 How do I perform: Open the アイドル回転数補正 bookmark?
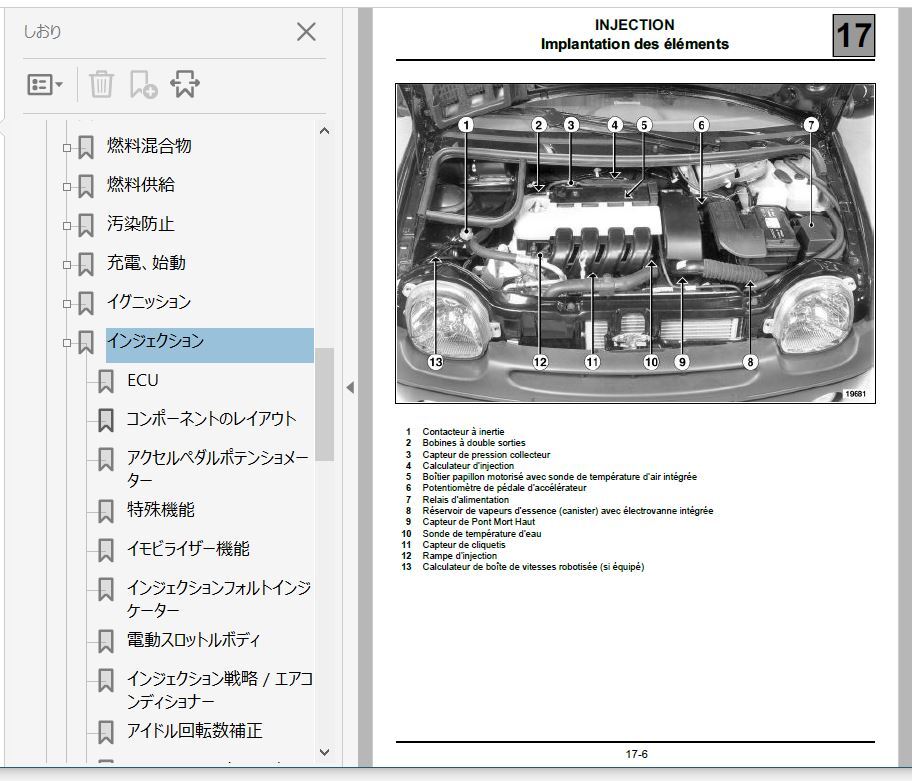click(x=194, y=730)
